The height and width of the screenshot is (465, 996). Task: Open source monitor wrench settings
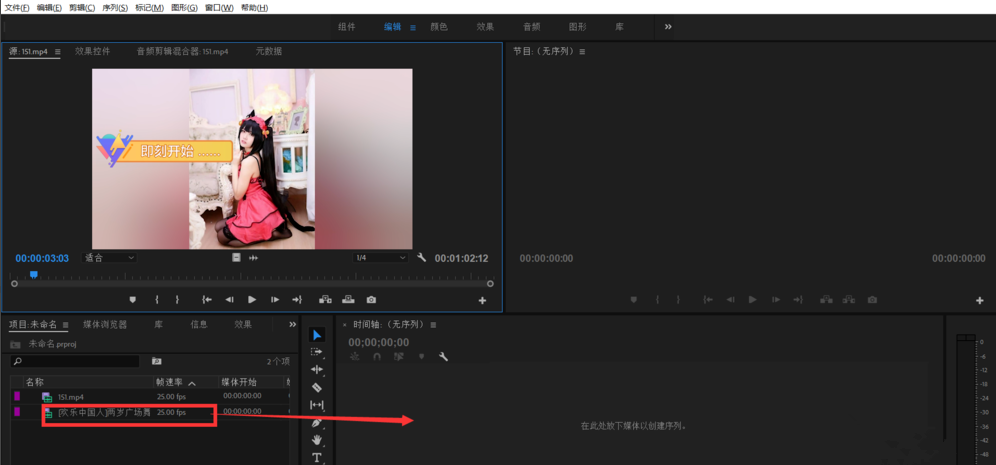[x=421, y=257]
